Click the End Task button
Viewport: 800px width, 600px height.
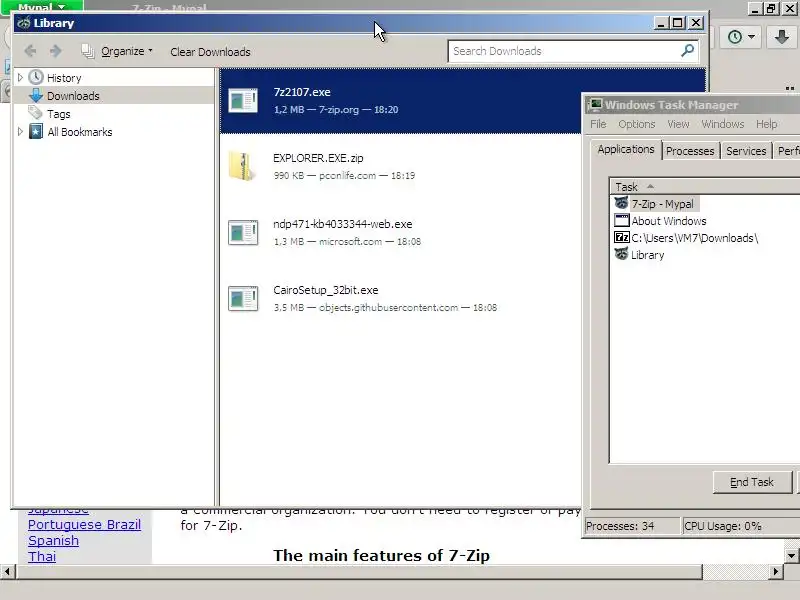pyautogui.click(x=752, y=482)
